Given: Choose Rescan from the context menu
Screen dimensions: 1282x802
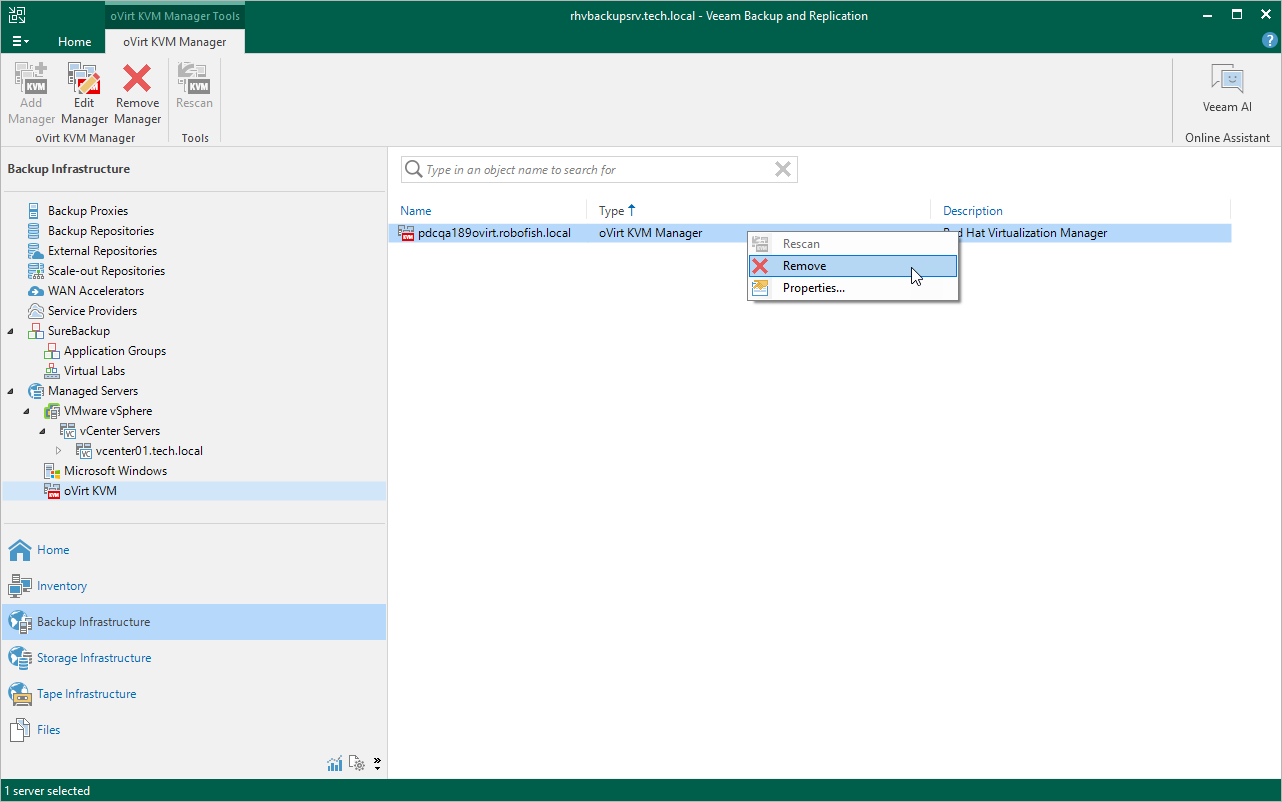Looking at the screenshot, I should 853,244.
